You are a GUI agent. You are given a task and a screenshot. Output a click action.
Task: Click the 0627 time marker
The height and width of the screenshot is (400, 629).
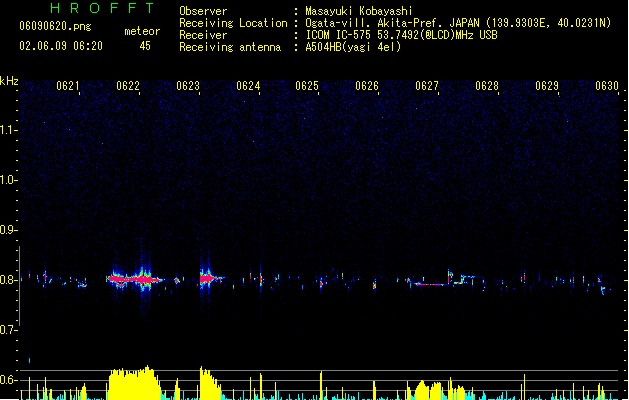coord(427,86)
